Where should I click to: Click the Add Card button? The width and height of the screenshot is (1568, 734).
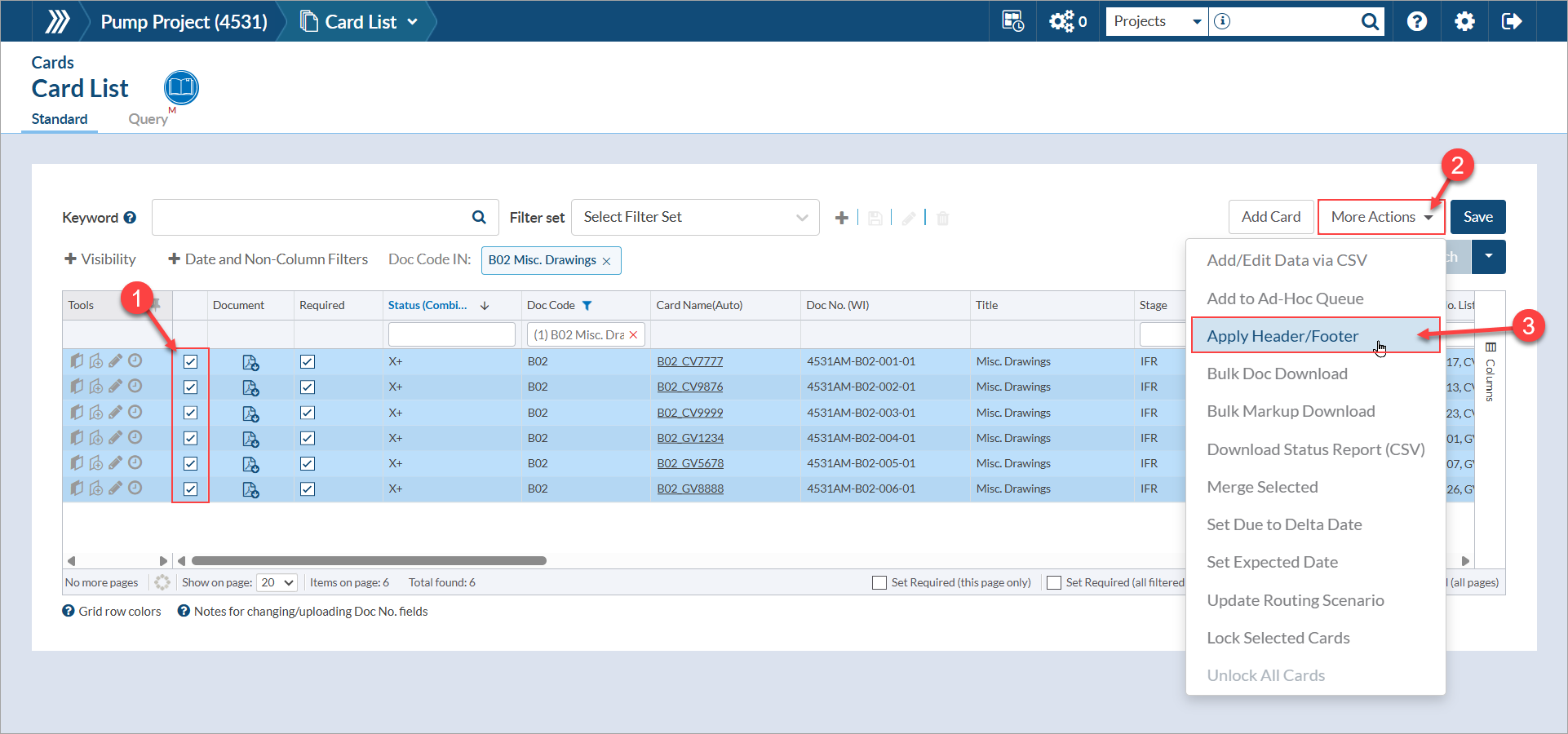1270,217
